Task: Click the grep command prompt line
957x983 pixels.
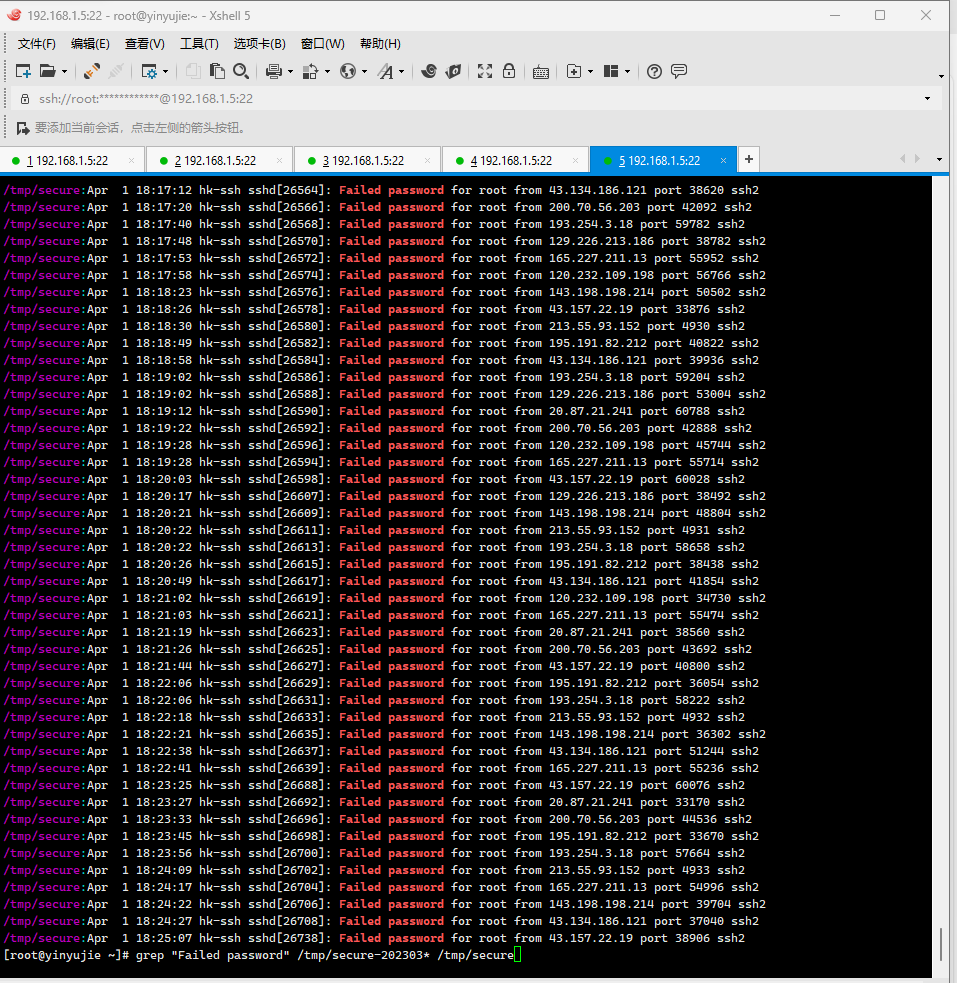Action: pyautogui.click(x=262, y=955)
